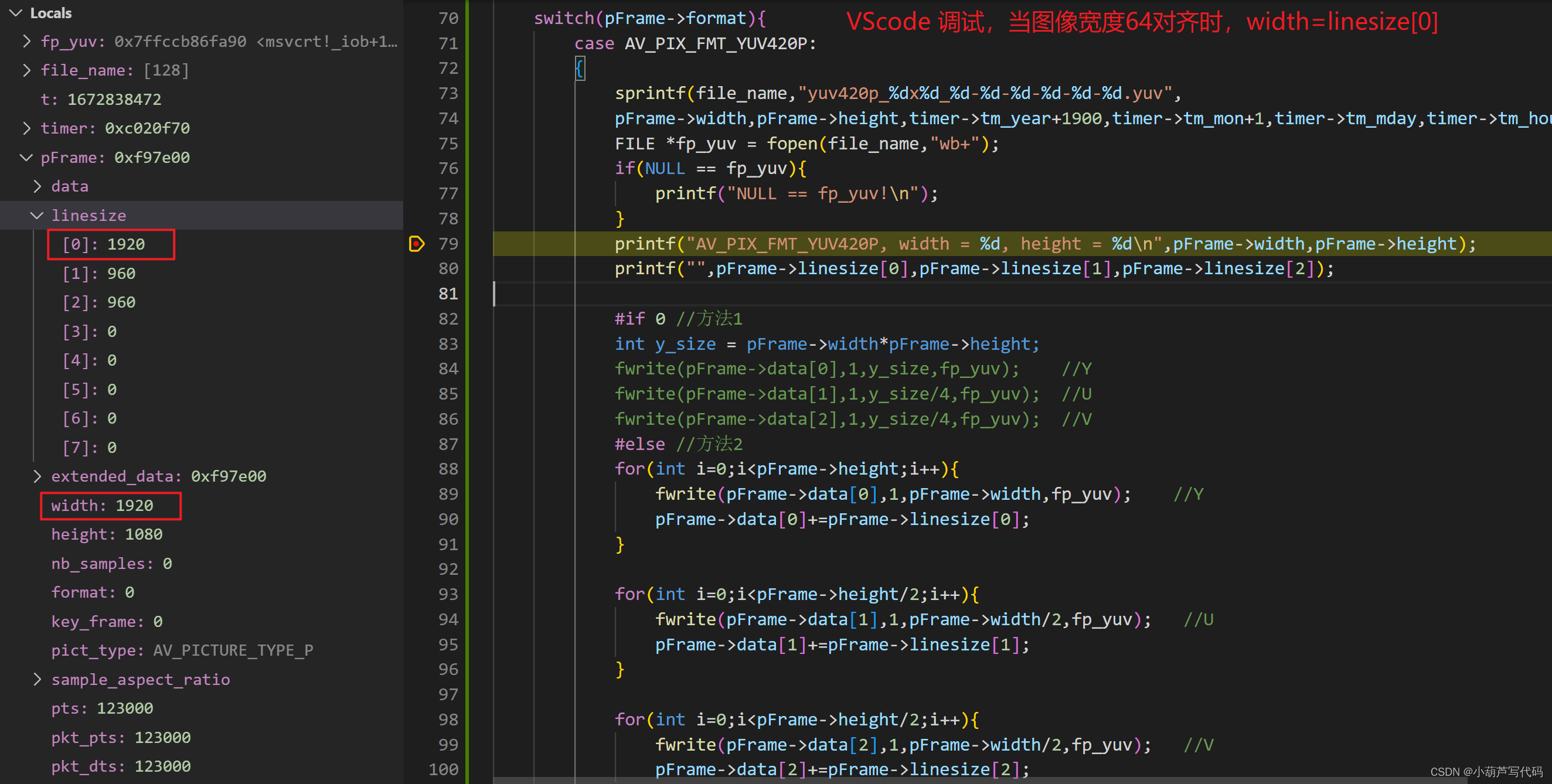Select the pict_type AV_PICTURE_TYPE_P entry
Screen dimensions: 1552x784
coord(182,650)
